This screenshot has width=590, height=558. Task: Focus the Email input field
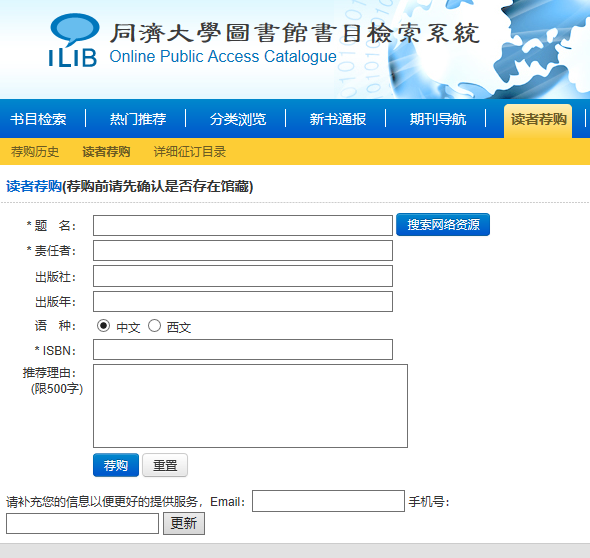pyautogui.click(x=328, y=501)
